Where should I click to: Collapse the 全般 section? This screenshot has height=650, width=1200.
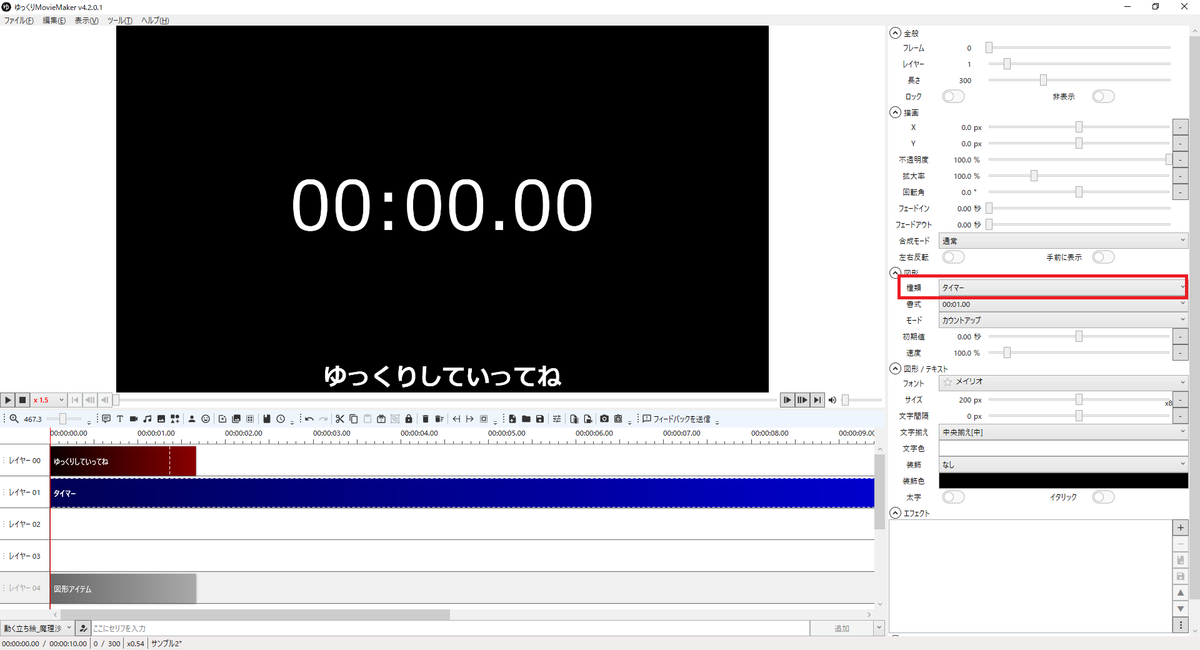pos(896,33)
